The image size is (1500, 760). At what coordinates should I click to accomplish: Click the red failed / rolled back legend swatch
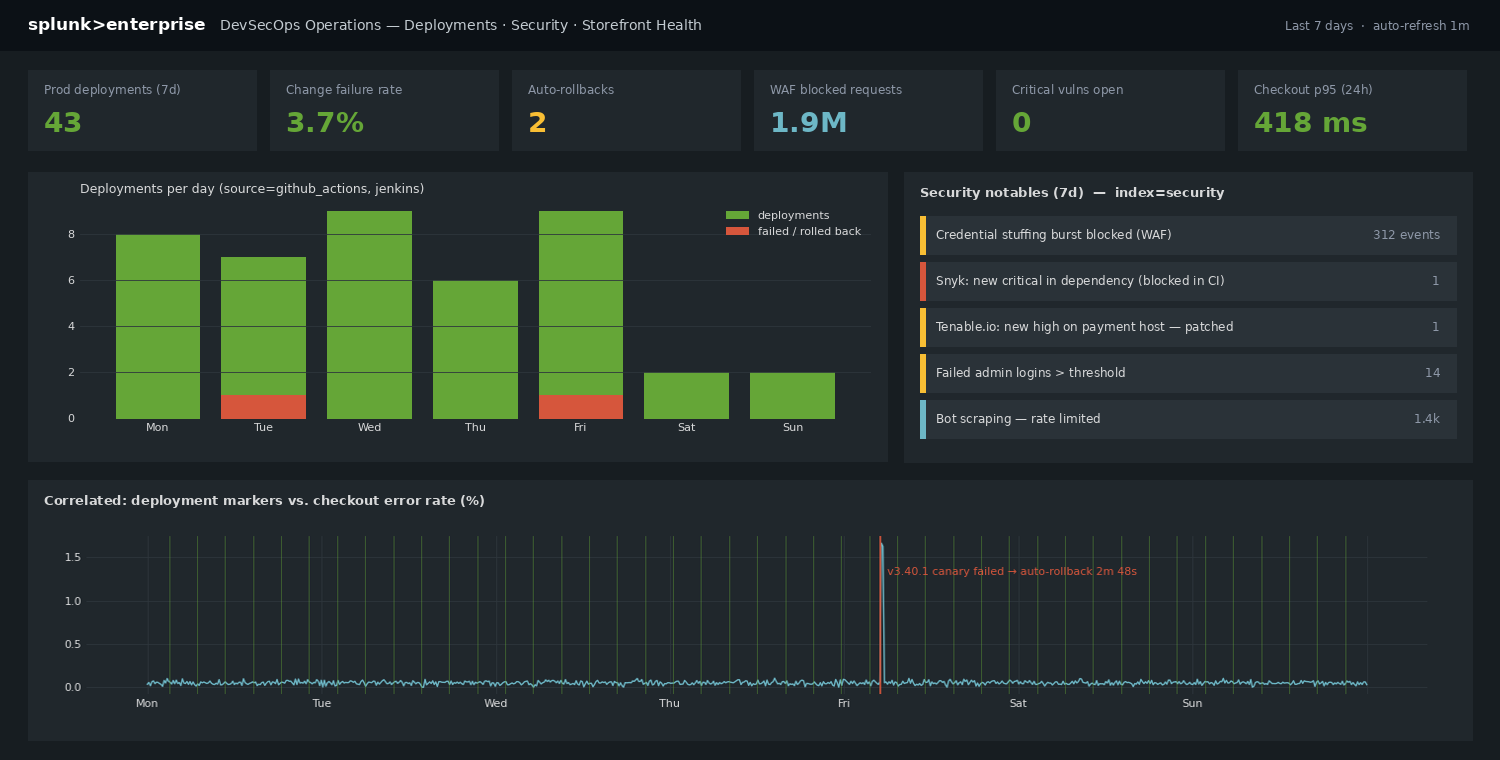[737, 231]
